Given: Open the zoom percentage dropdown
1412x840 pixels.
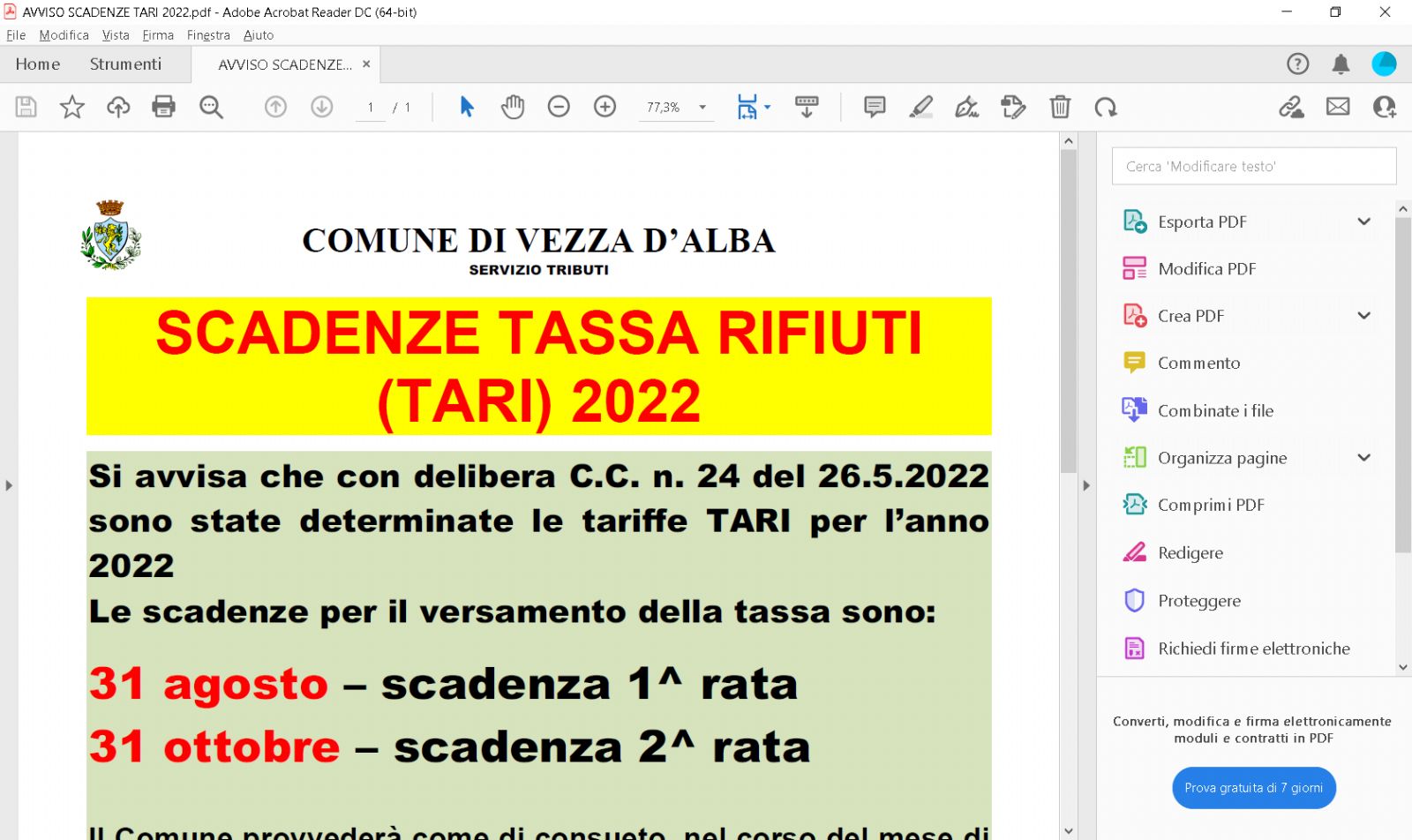Looking at the screenshot, I should tap(702, 107).
